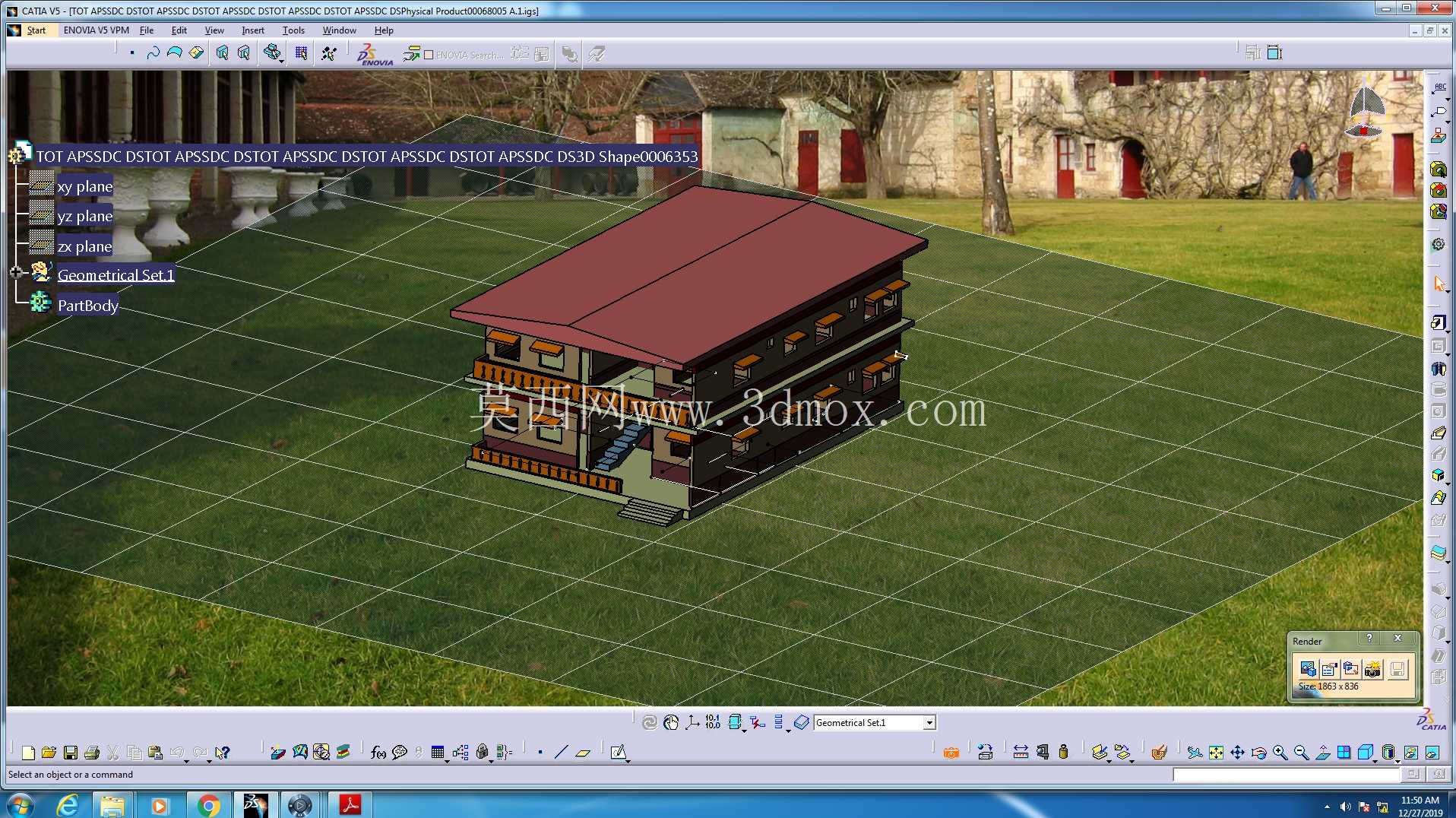
Task: Close the Render floating panel
Action: 1397,639
